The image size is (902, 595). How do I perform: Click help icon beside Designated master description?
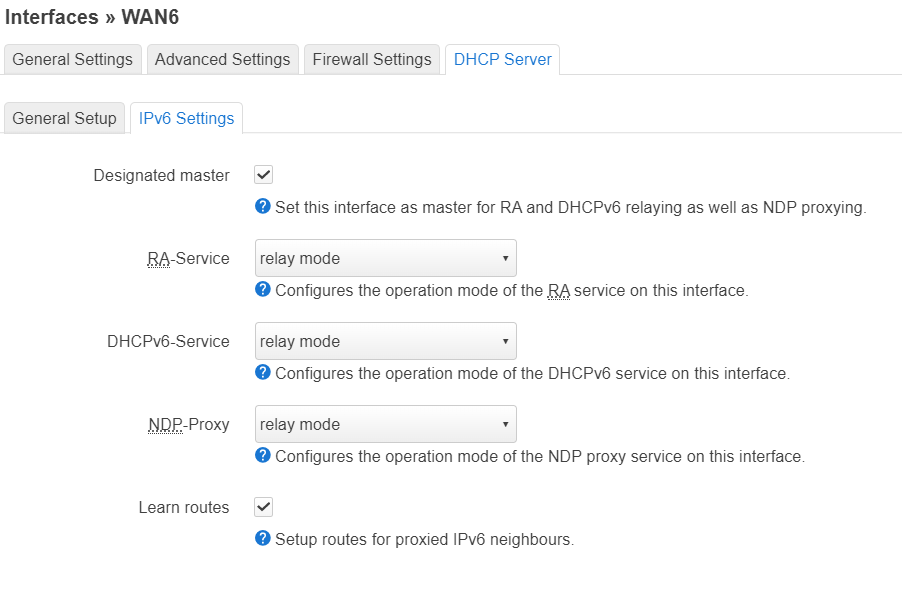click(263, 207)
